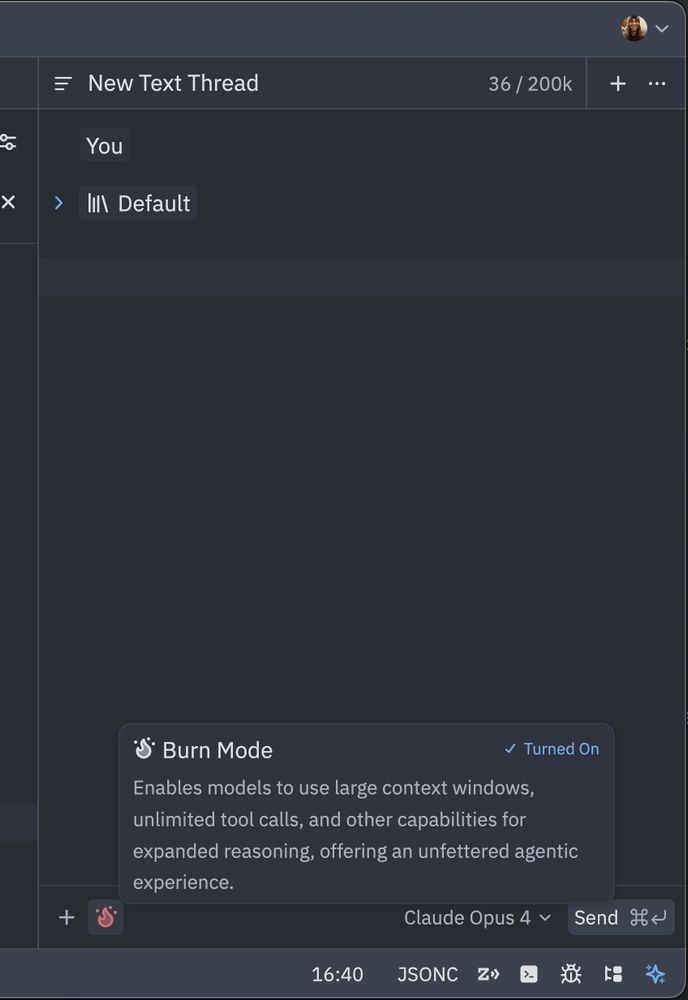Toggle Burn Mode flame icon

pos(105,917)
